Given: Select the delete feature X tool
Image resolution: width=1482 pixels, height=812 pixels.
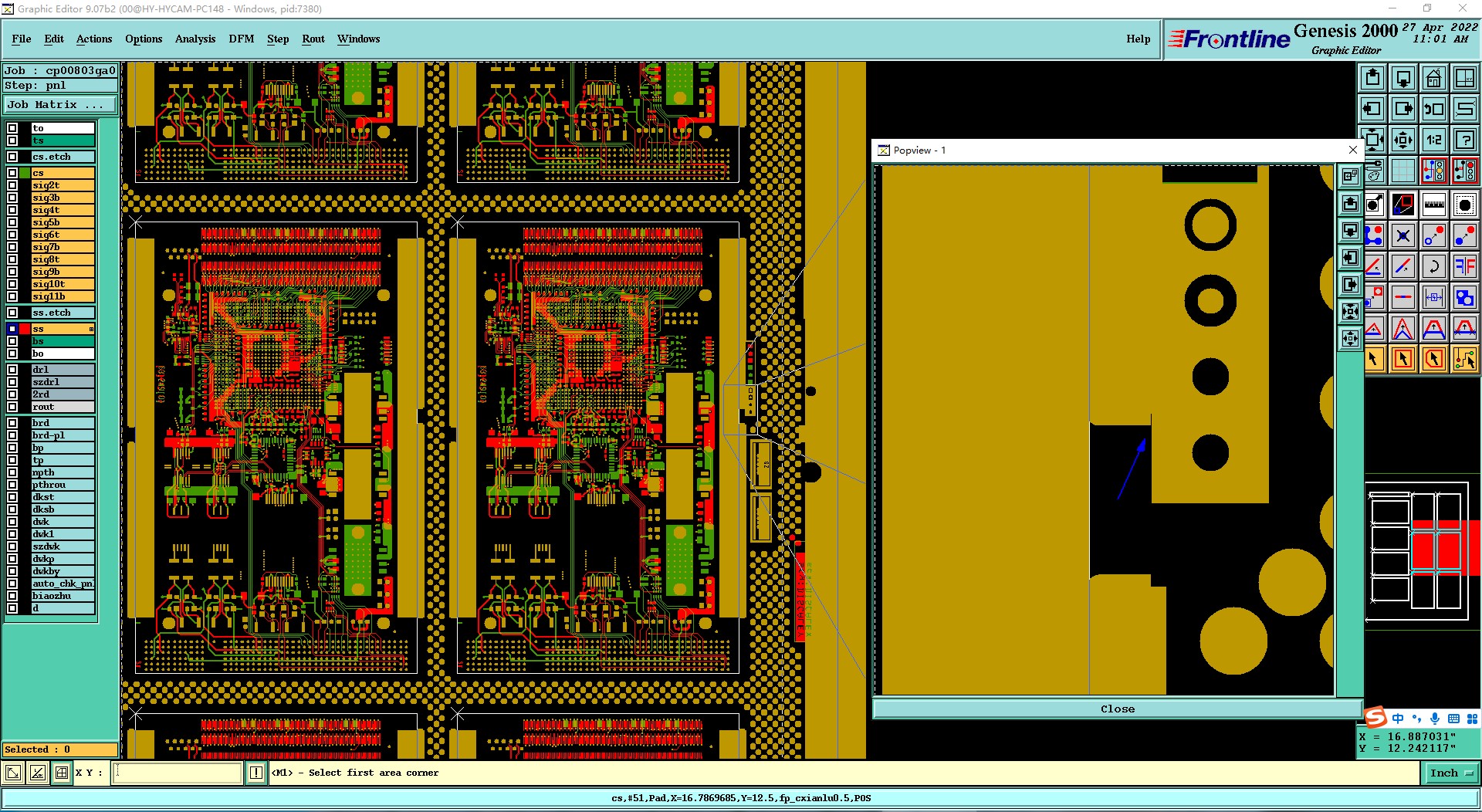Looking at the screenshot, I should [1403, 235].
